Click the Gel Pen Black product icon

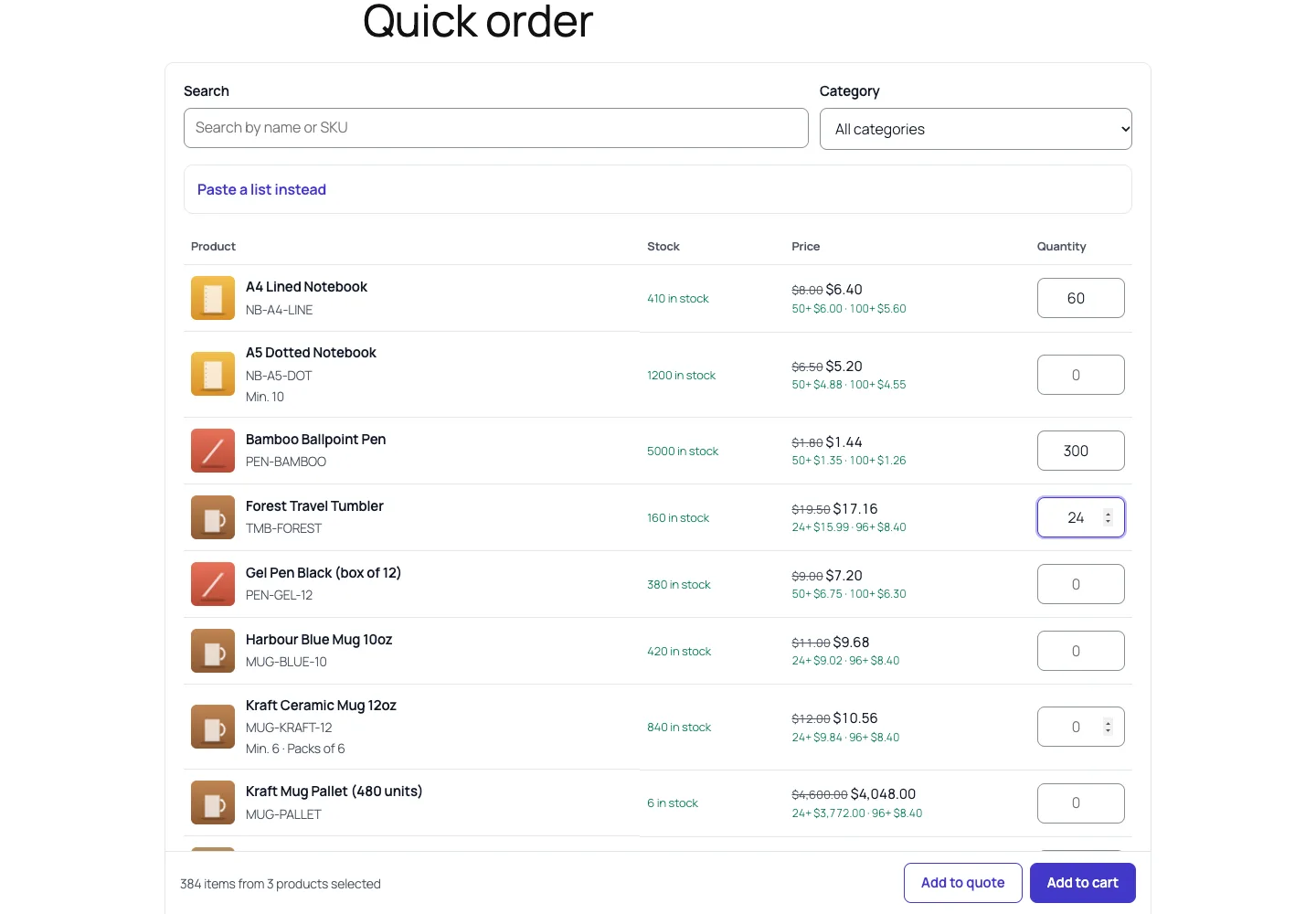(213, 584)
